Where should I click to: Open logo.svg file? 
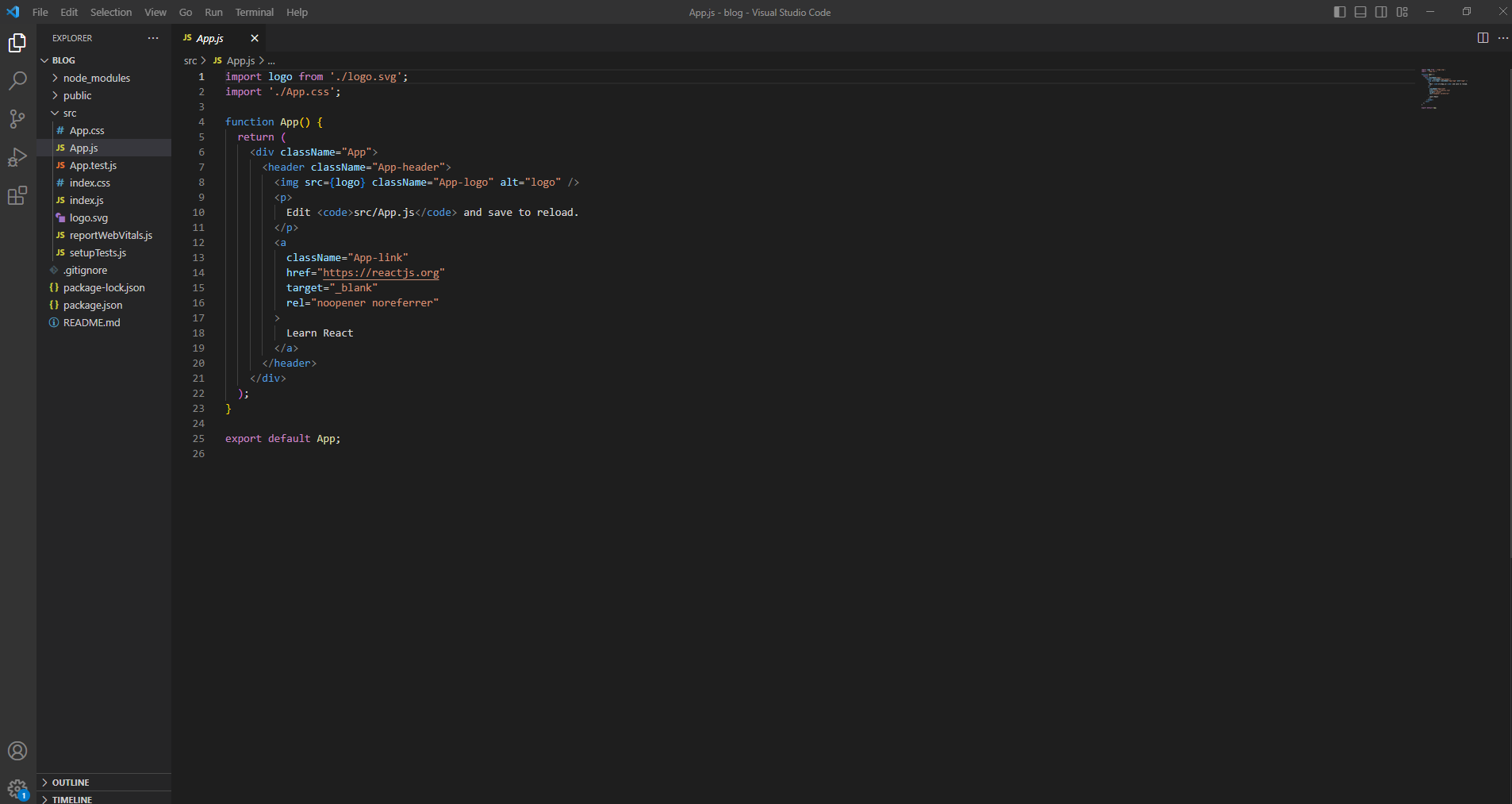pos(104,217)
